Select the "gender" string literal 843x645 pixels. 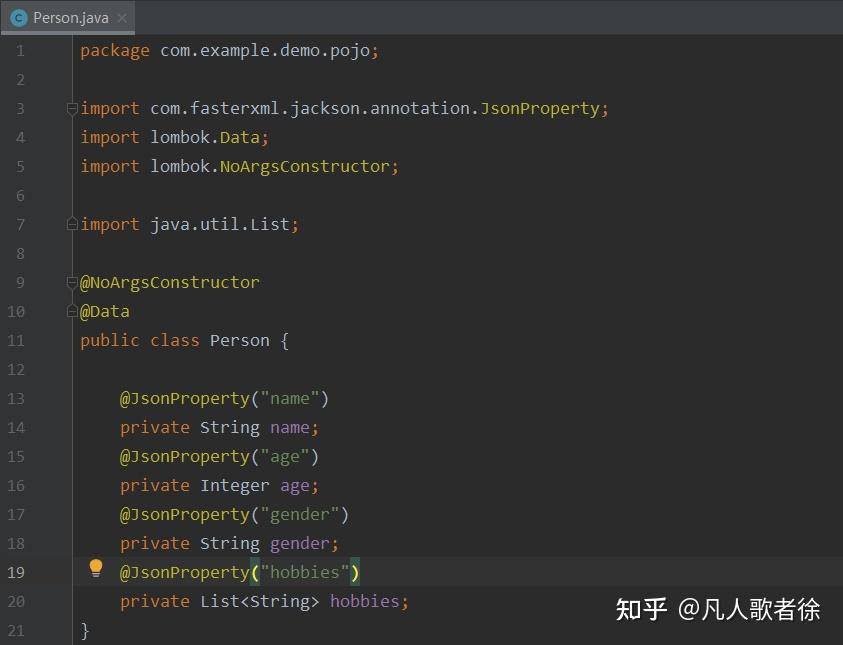tap(303, 514)
